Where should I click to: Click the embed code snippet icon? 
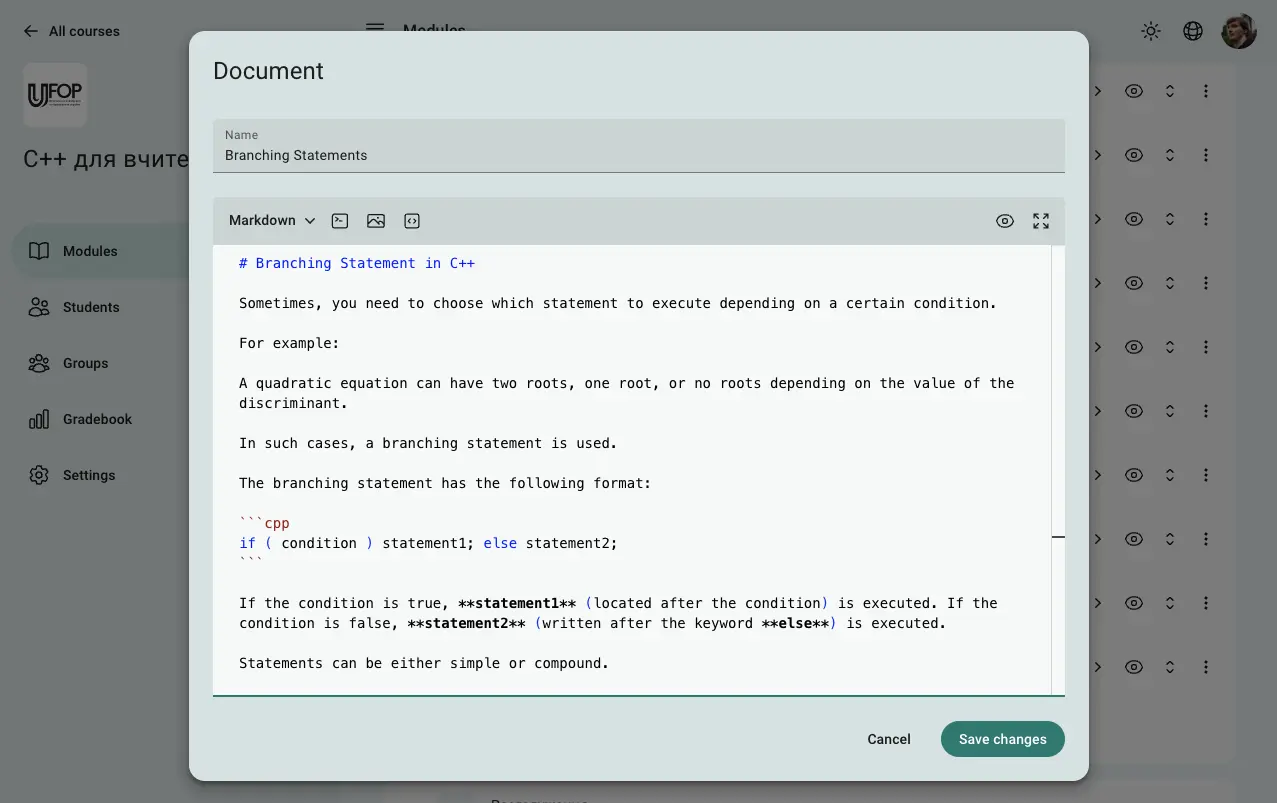pyautogui.click(x=412, y=221)
